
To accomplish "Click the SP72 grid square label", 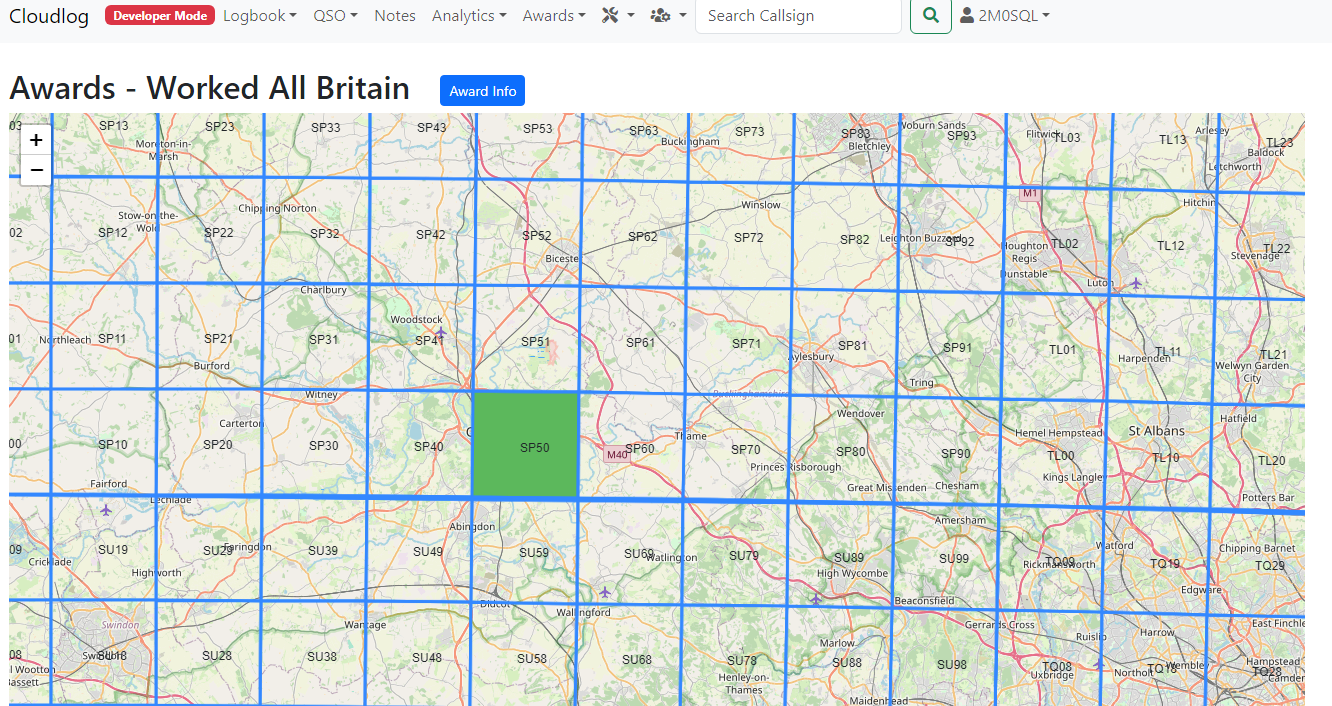I will click(x=748, y=238).
